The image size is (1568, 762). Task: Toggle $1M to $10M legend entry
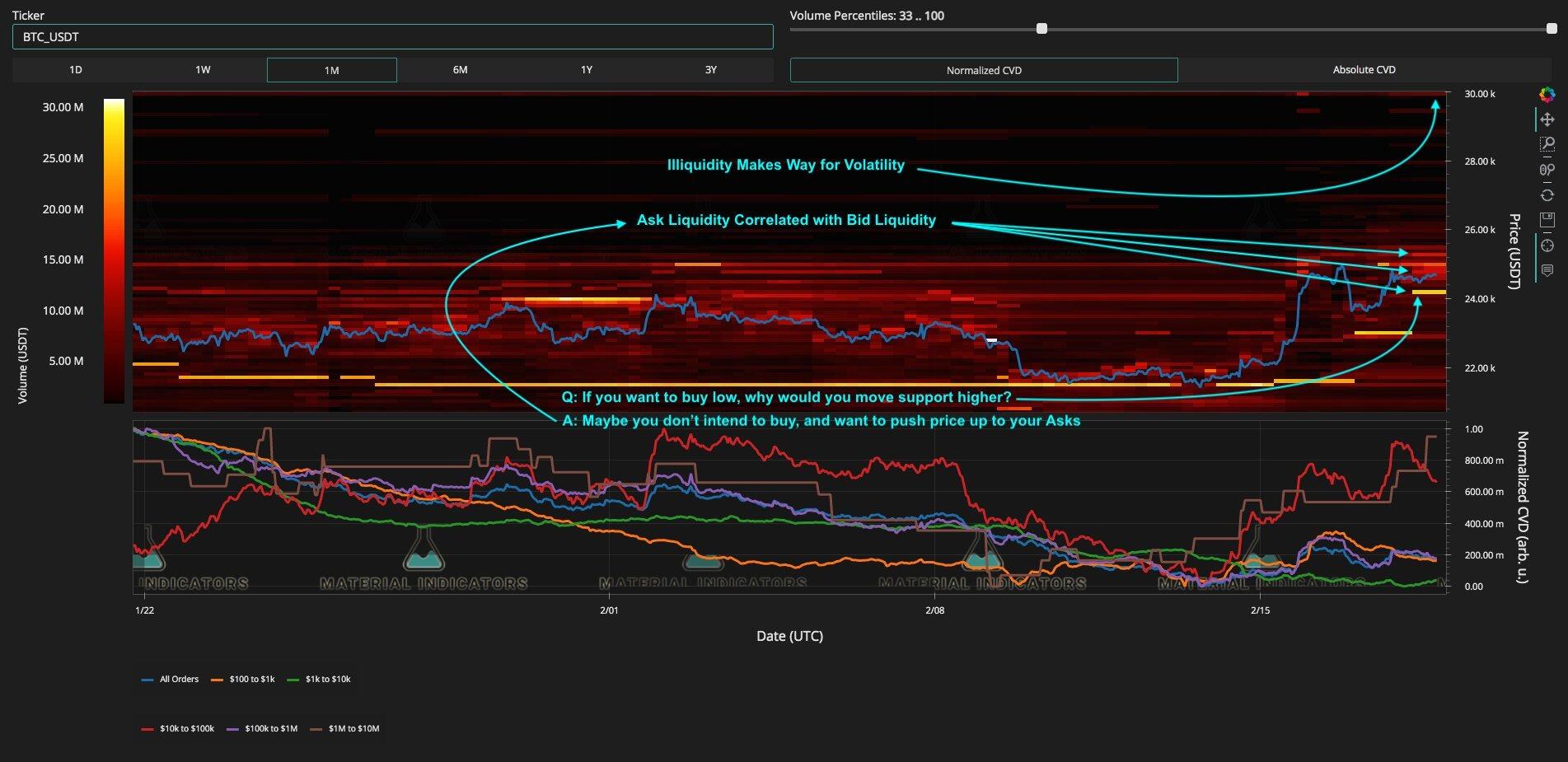pyautogui.click(x=345, y=729)
